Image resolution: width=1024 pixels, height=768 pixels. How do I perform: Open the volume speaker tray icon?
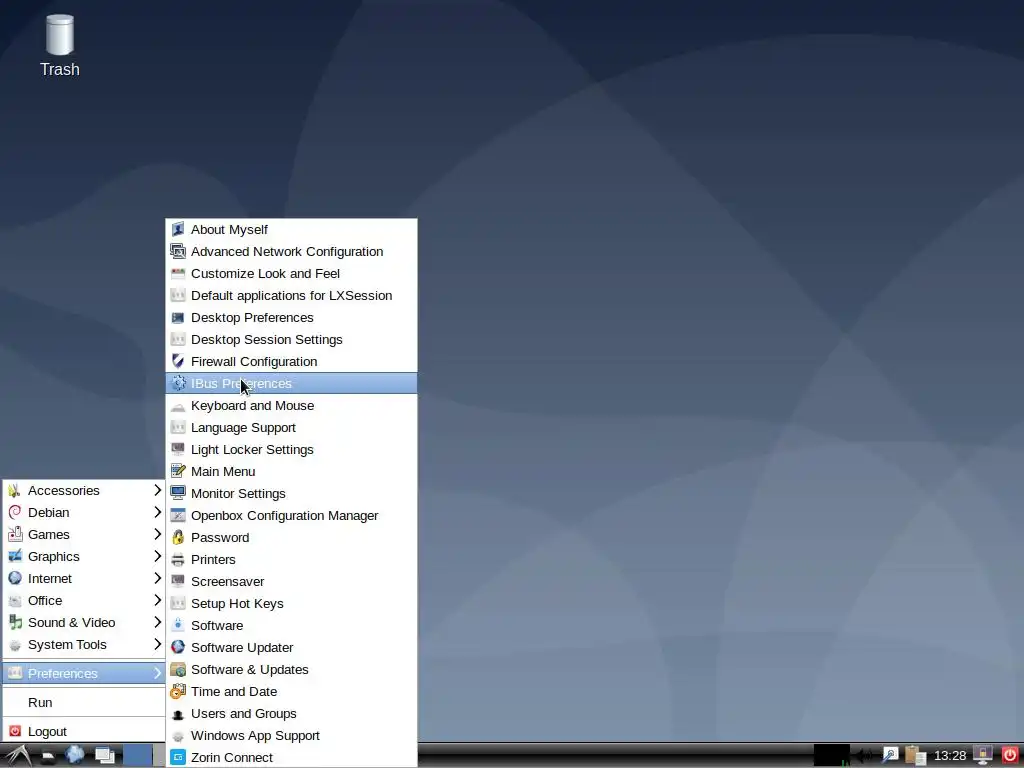click(x=865, y=756)
